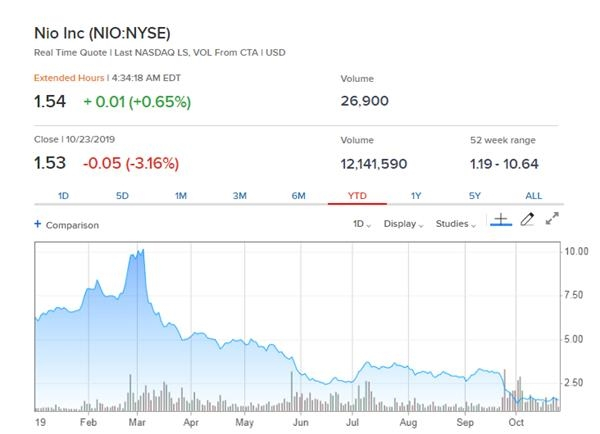Select the pencil drawing tool
The image size is (600, 434).
click(528, 220)
